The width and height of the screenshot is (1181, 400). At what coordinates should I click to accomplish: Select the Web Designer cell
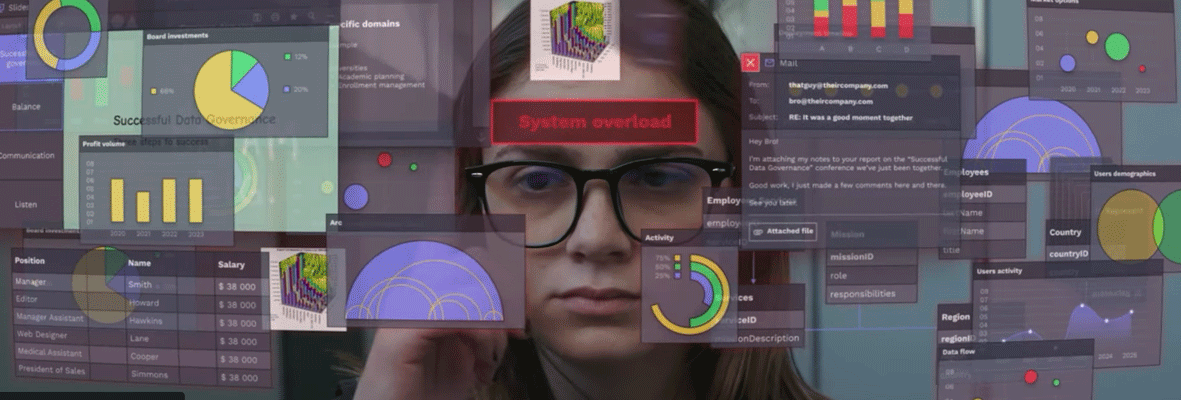[x=41, y=334]
